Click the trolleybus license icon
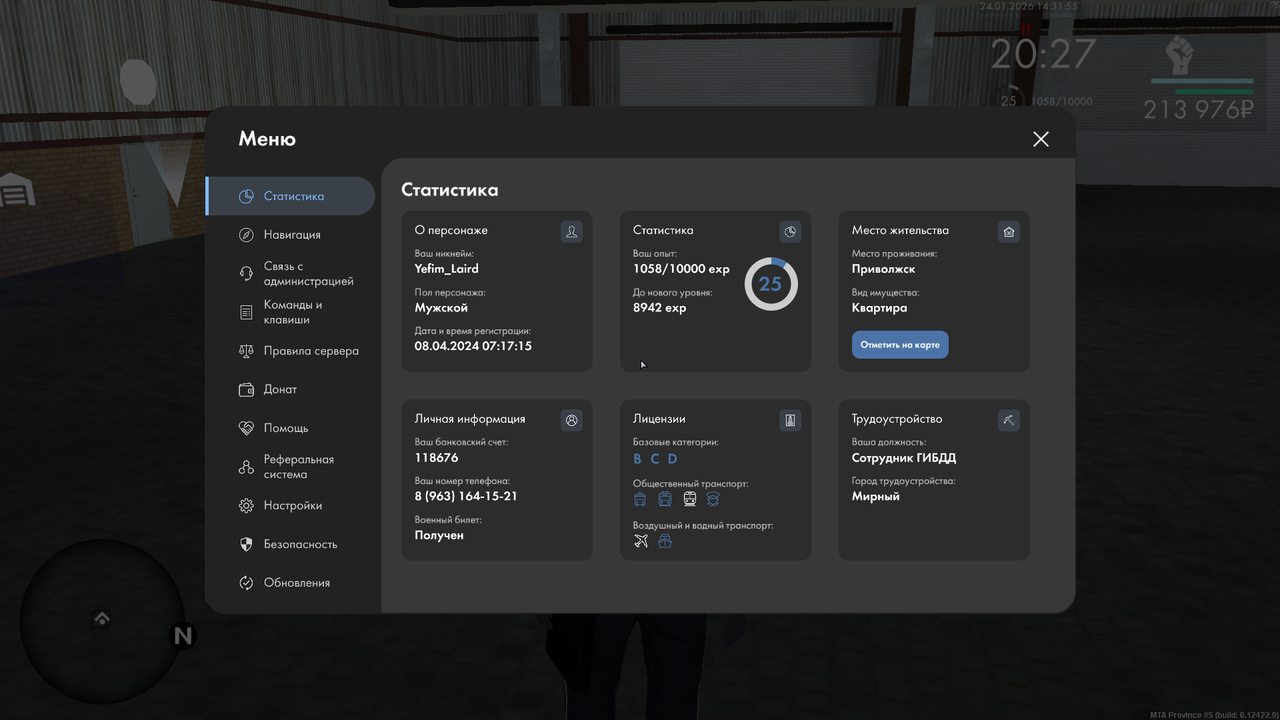Viewport: 1280px width, 720px height. [x=641, y=499]
